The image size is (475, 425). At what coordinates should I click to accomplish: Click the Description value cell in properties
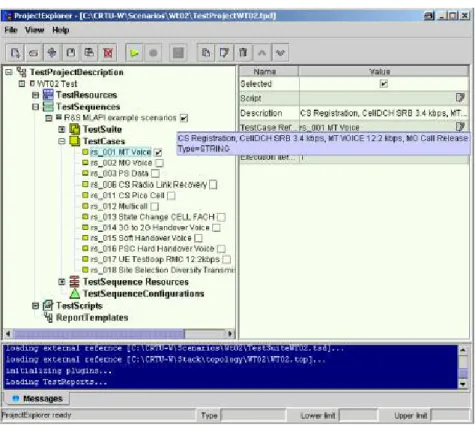click(x=383, y=113)
